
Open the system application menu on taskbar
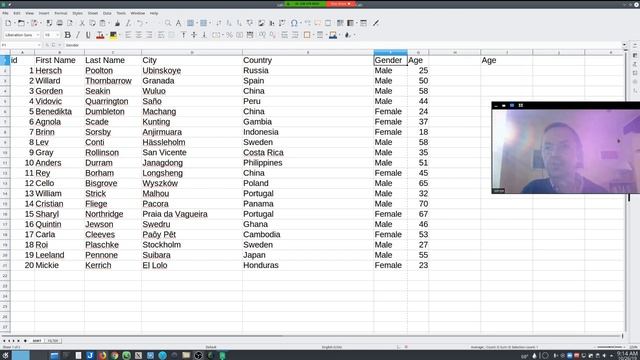(5, 356)
